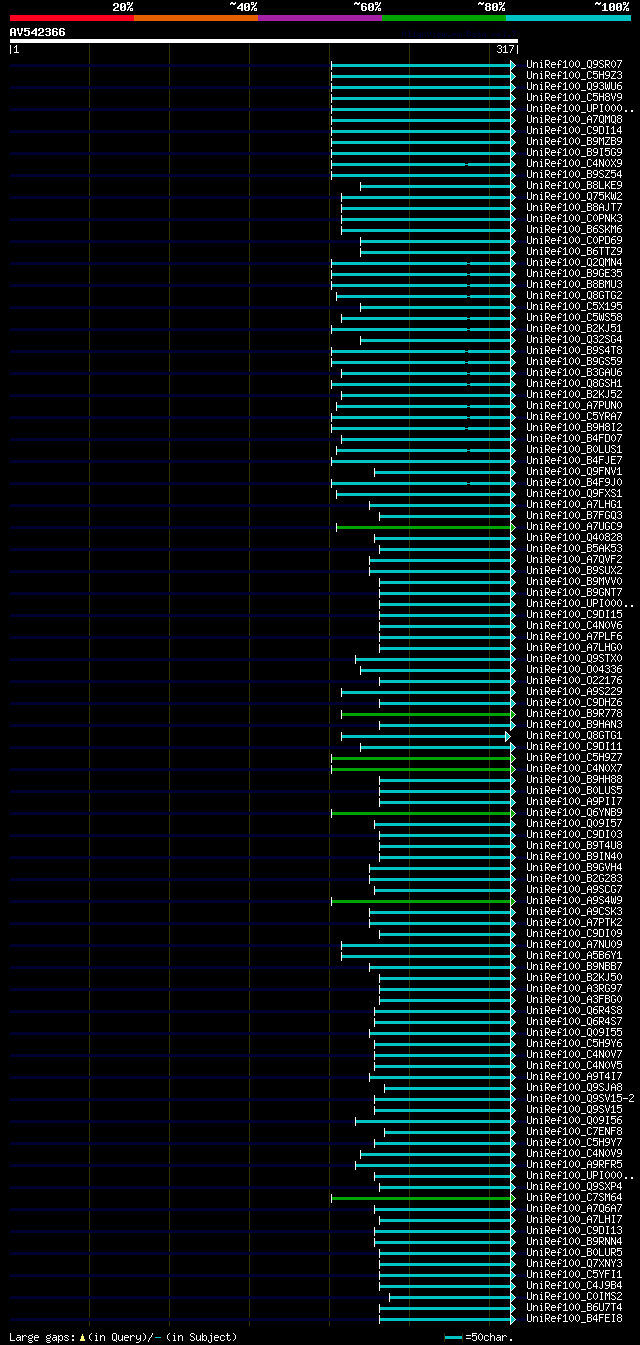The height and width of the screenshot is (1345, 640).
Task: Click the cyan ~100% identity legend bar
Action: coord(567,18)
